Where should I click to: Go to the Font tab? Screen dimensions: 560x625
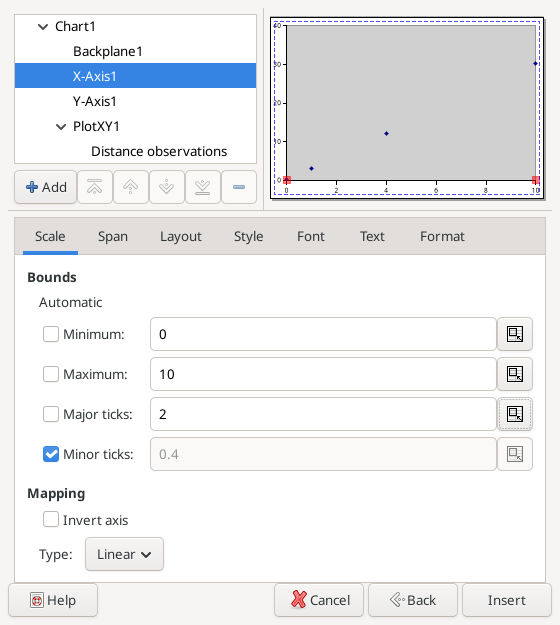[x=310, y=236]
